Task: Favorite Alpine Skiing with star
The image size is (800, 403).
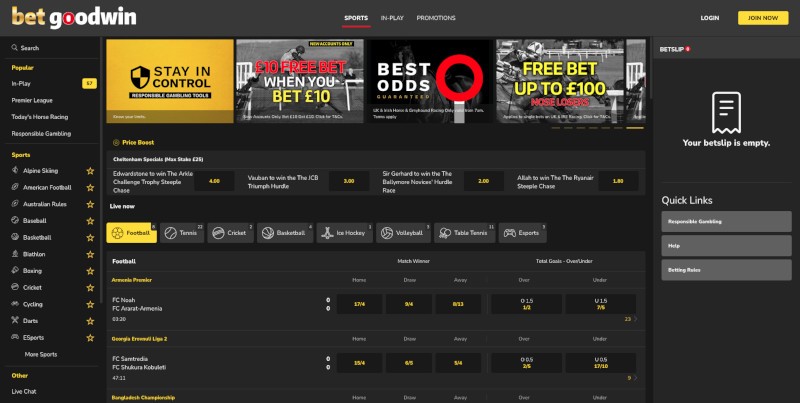Action: point(90,171)
